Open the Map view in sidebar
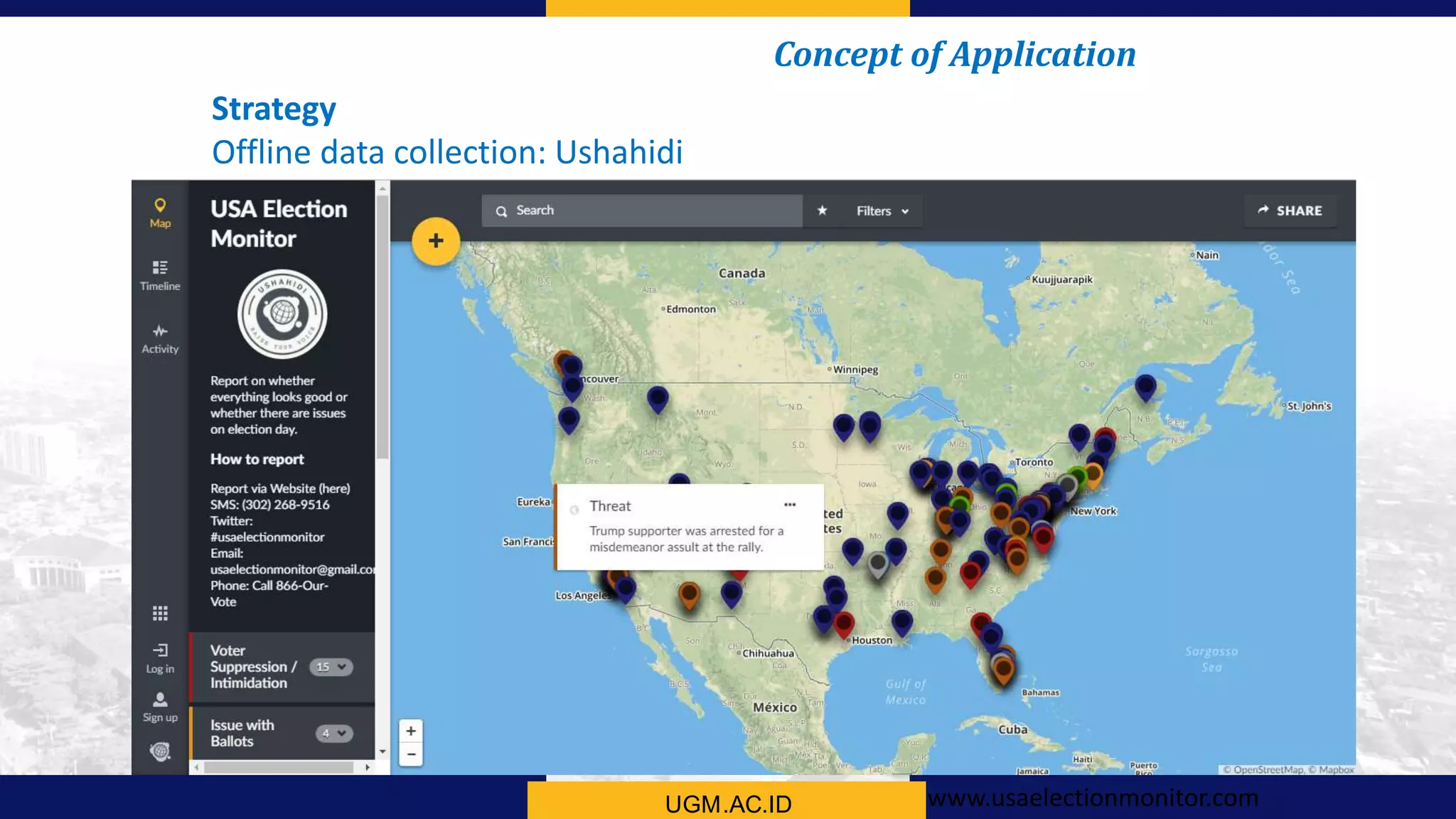Image resolution: width=1456 pixels, height=819 pixels. (x=160, y=213)
